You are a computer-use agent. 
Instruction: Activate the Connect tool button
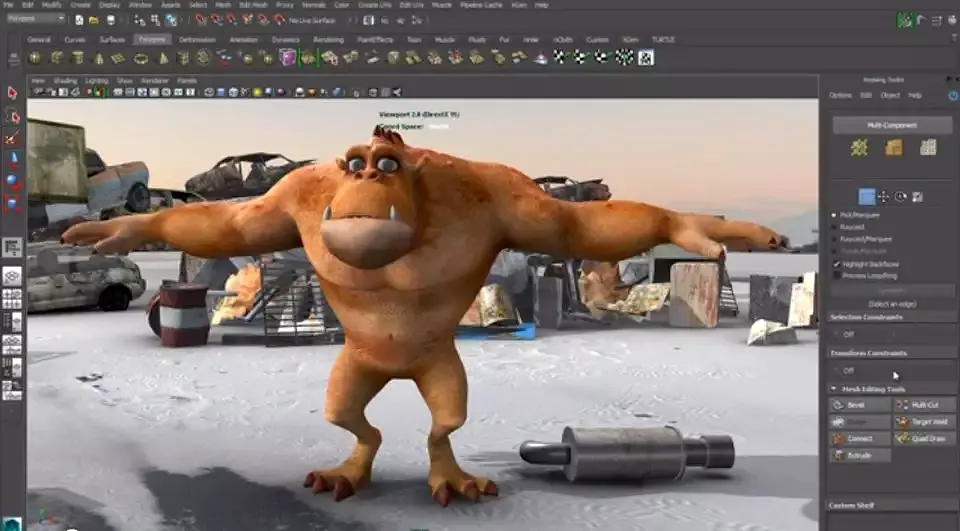pos(860,439)
